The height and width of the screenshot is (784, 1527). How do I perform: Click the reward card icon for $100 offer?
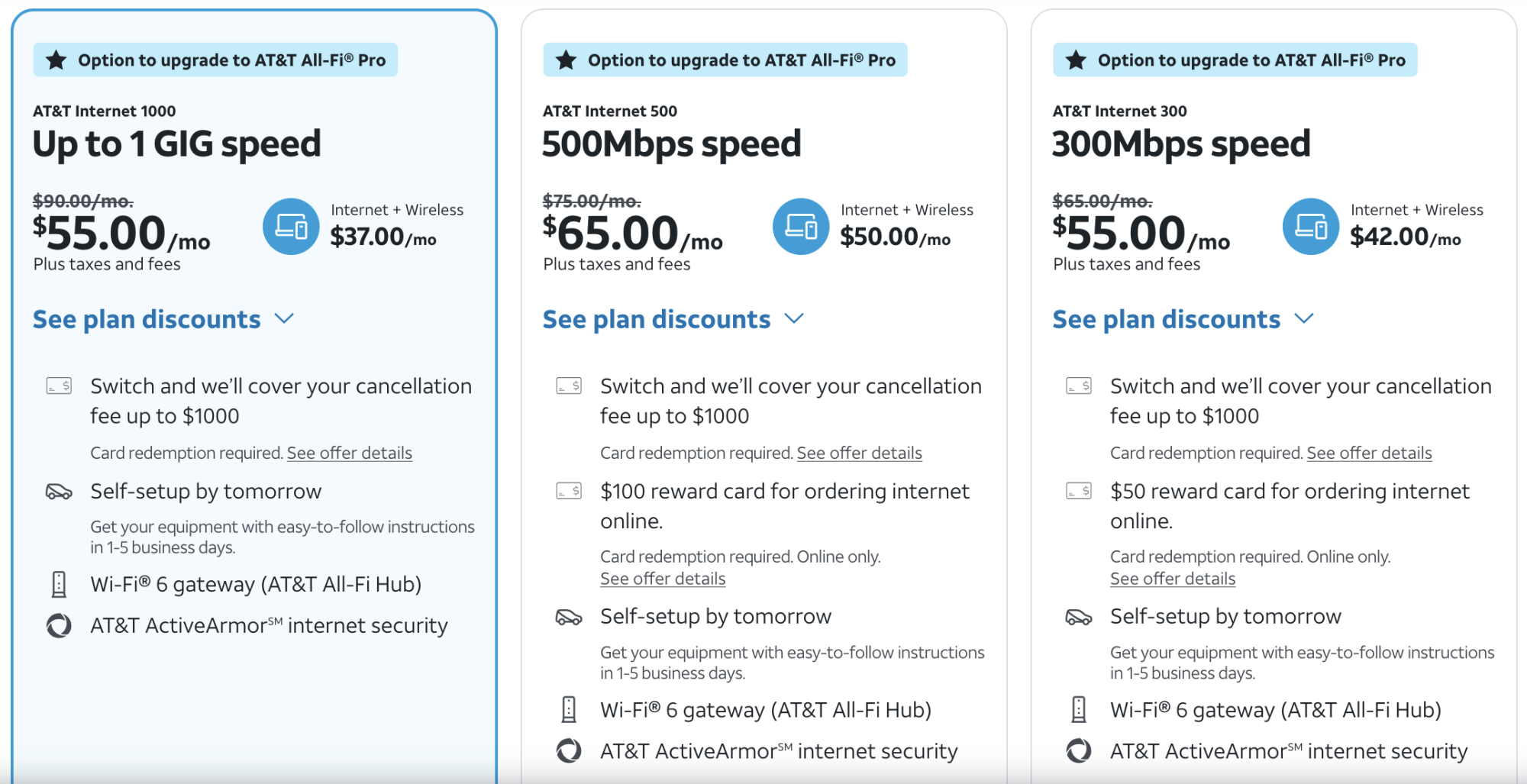coord(569,491)
